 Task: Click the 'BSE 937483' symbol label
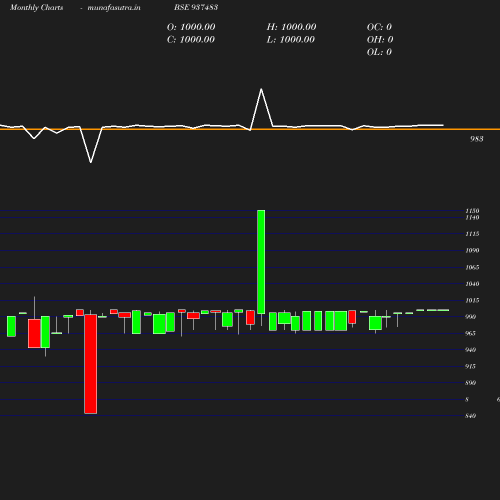click(196, 7)
